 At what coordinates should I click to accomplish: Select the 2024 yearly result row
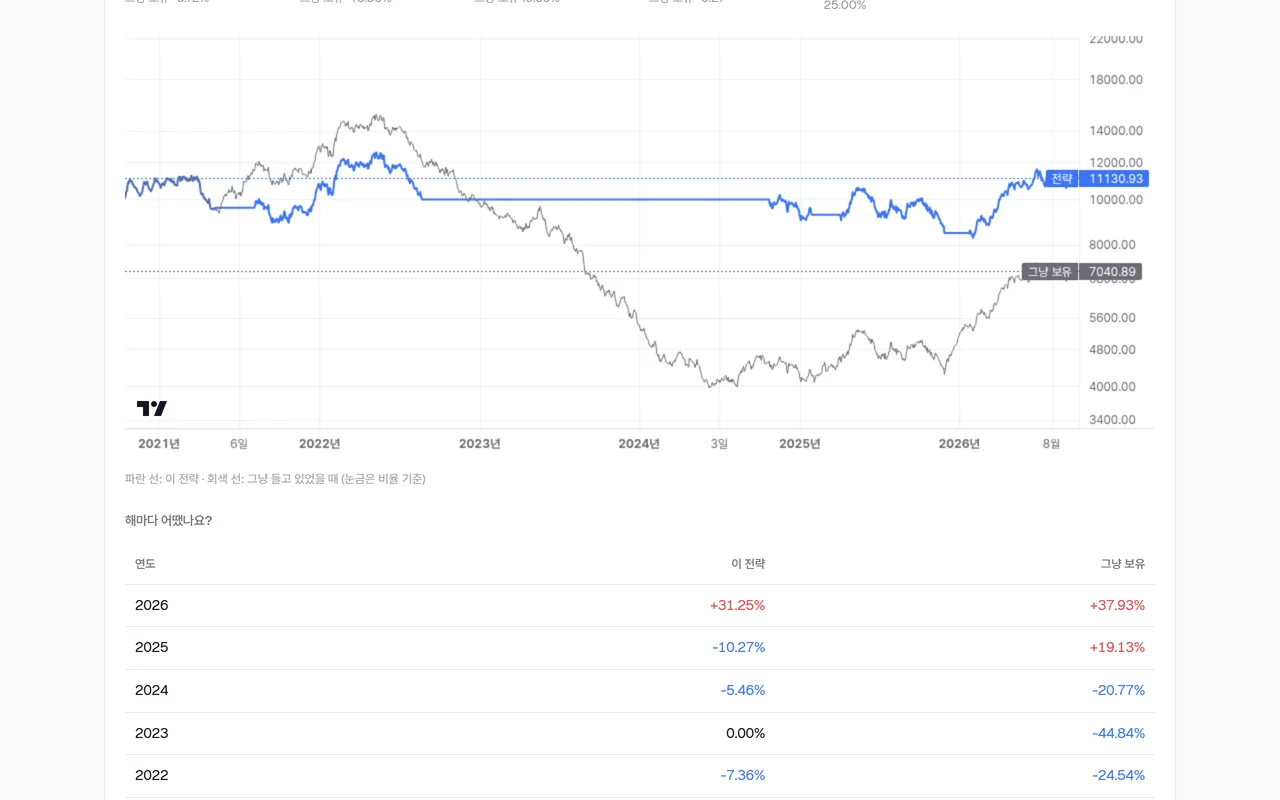coord(640,691)
